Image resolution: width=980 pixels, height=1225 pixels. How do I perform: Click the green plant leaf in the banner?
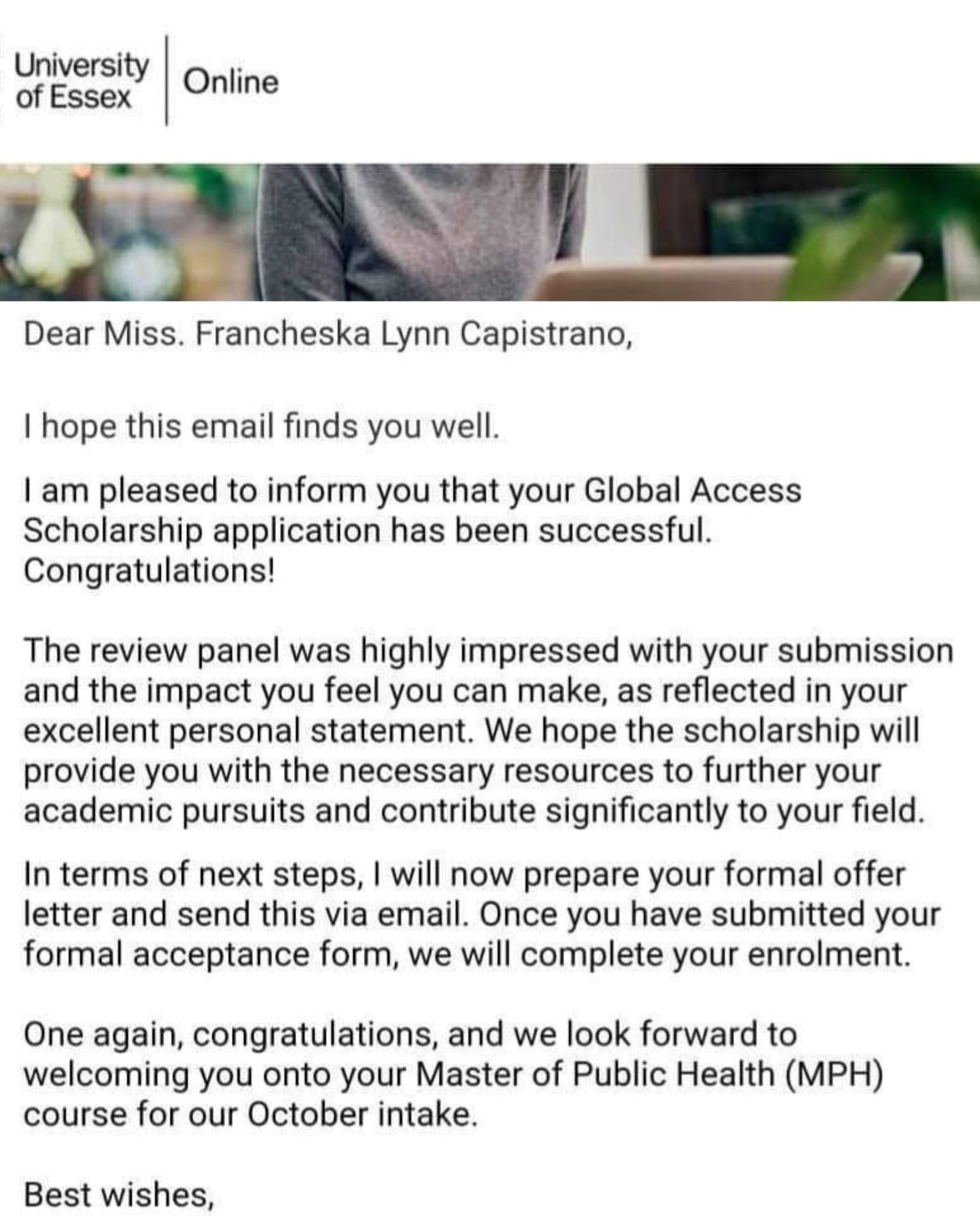click(858, 245)
